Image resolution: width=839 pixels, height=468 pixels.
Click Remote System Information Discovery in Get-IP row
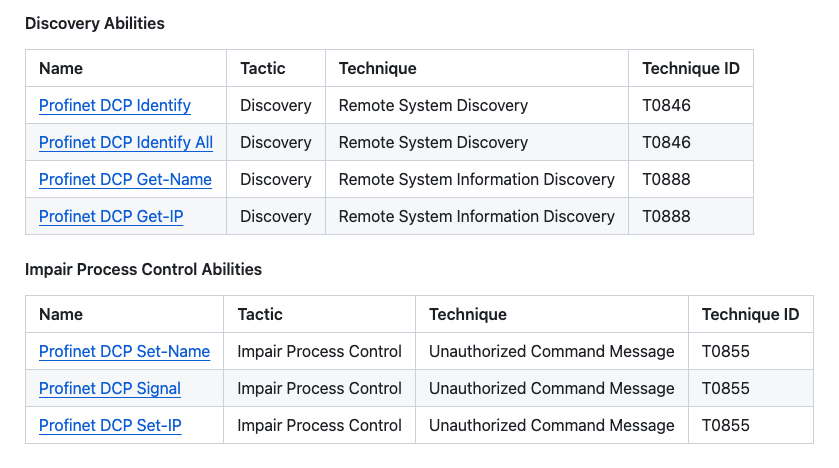476,216
